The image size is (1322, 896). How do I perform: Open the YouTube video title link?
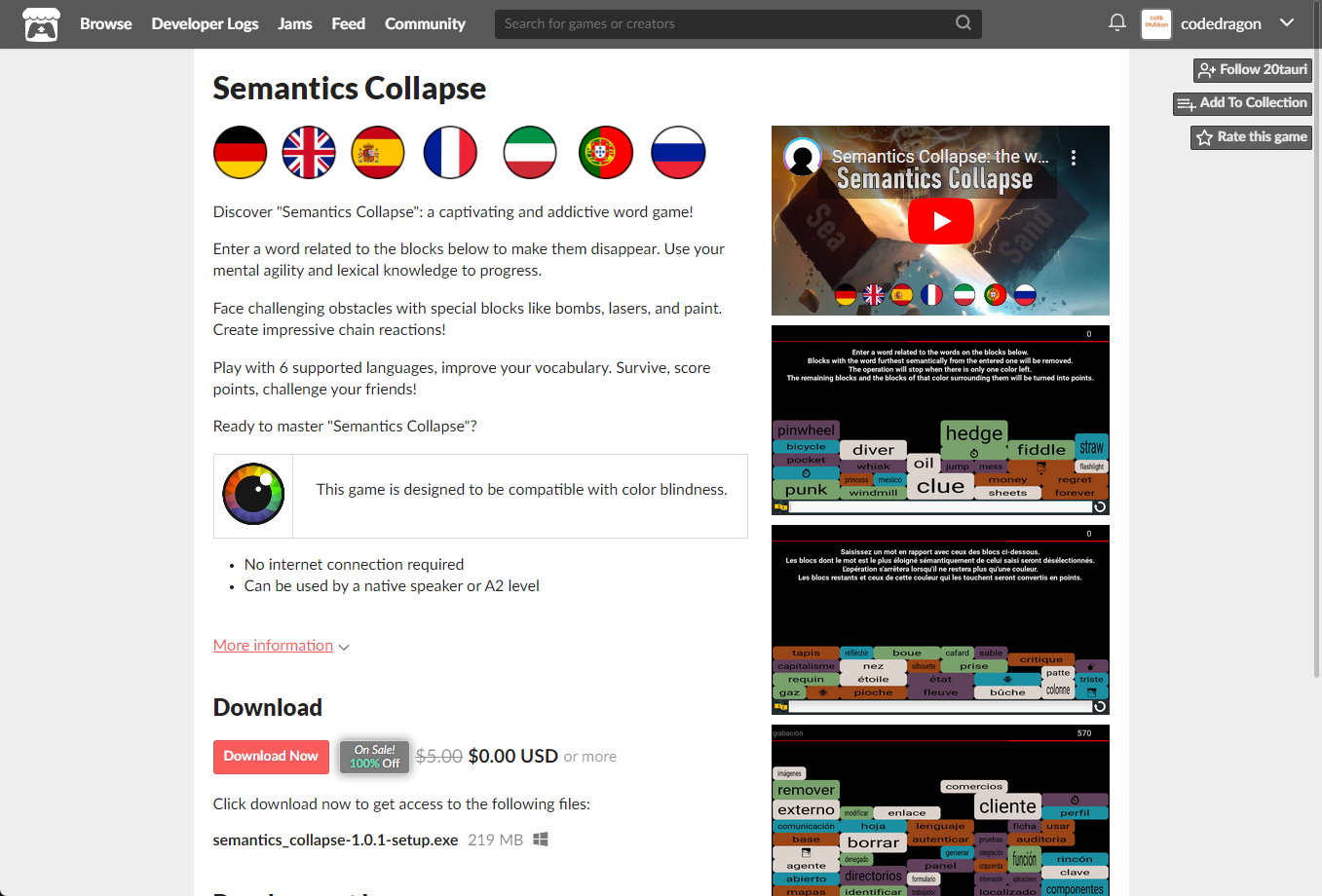point(940,157)
